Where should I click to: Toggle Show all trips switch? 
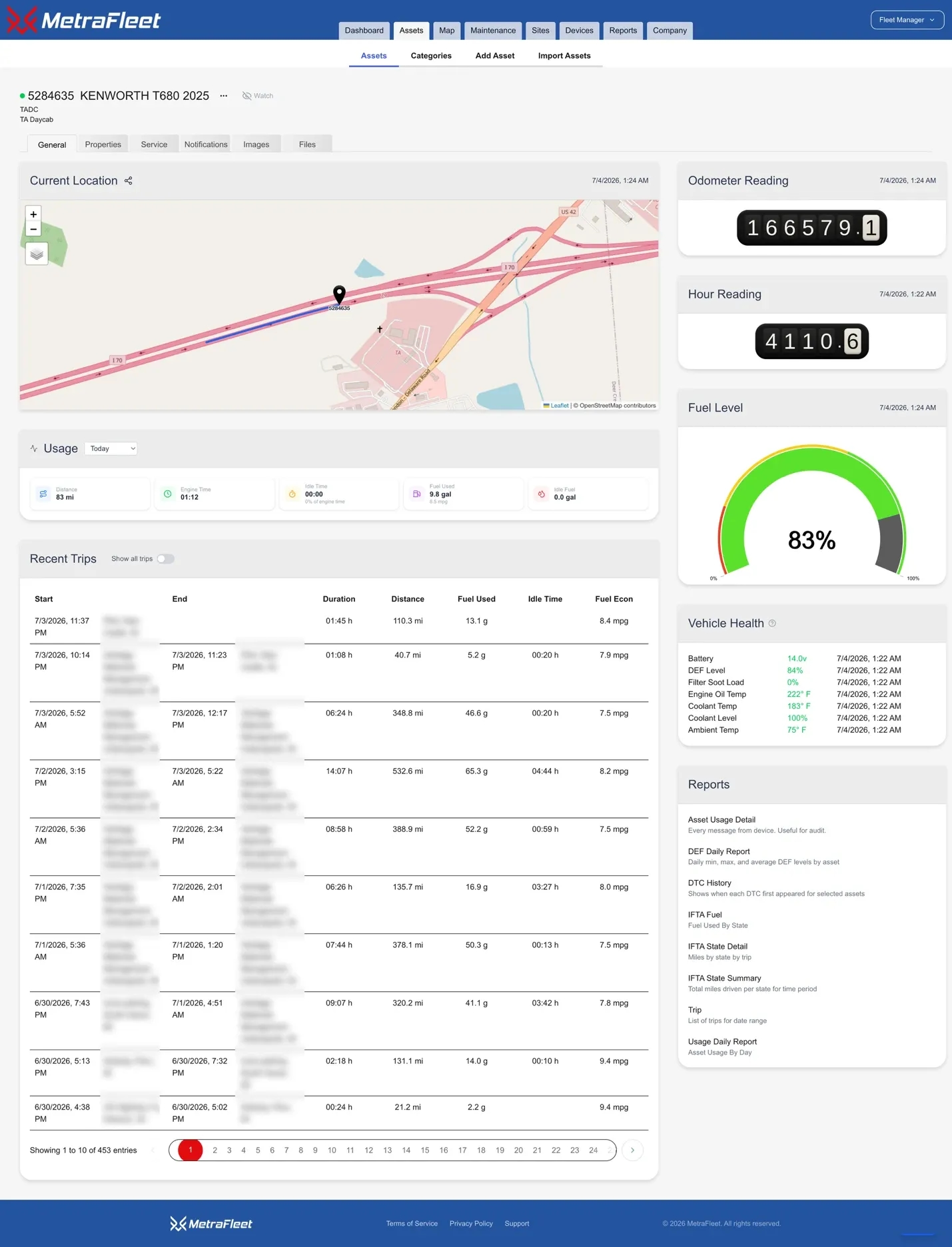166,559
